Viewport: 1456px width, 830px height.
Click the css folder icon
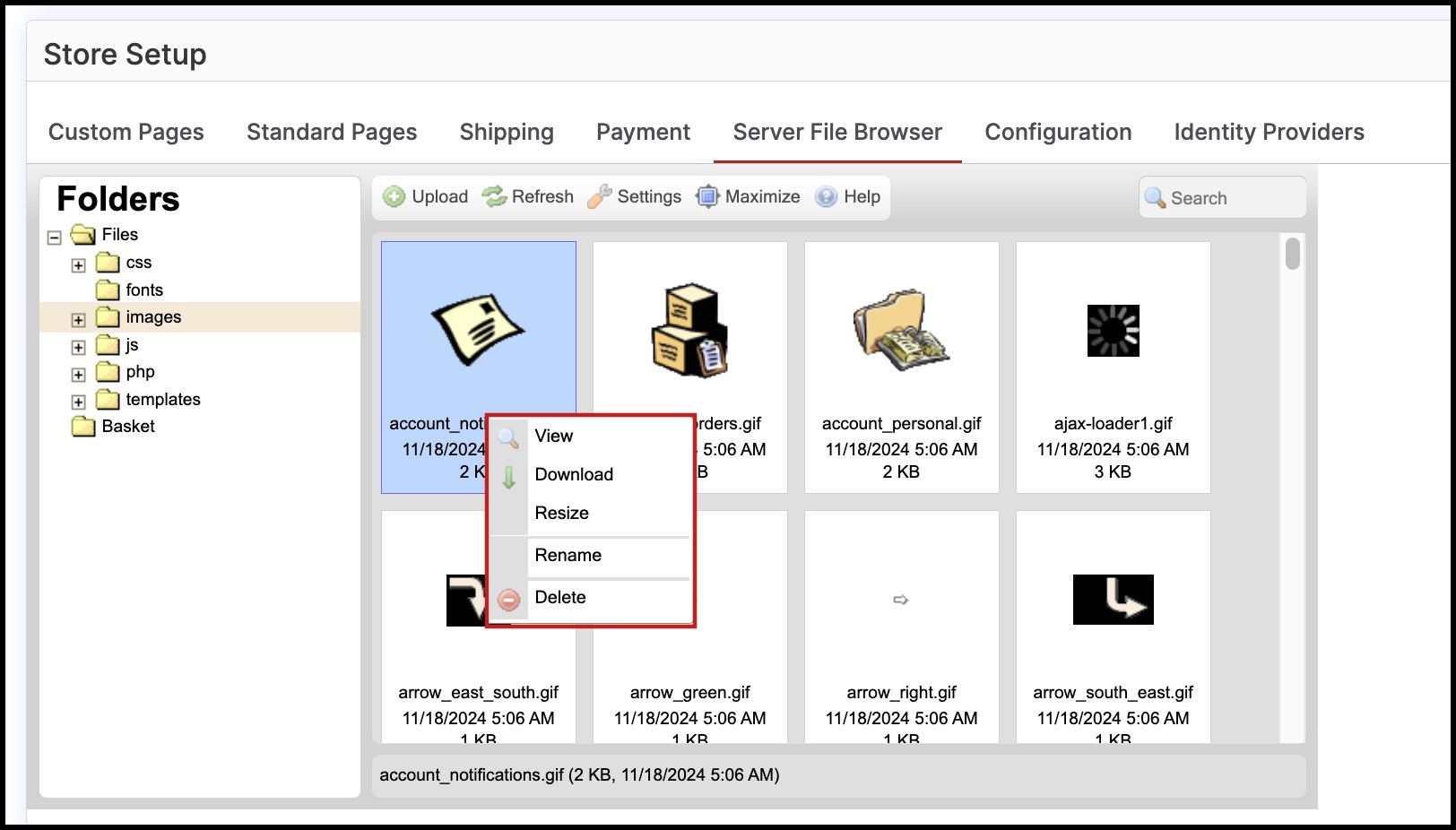(x=108, y=263)
